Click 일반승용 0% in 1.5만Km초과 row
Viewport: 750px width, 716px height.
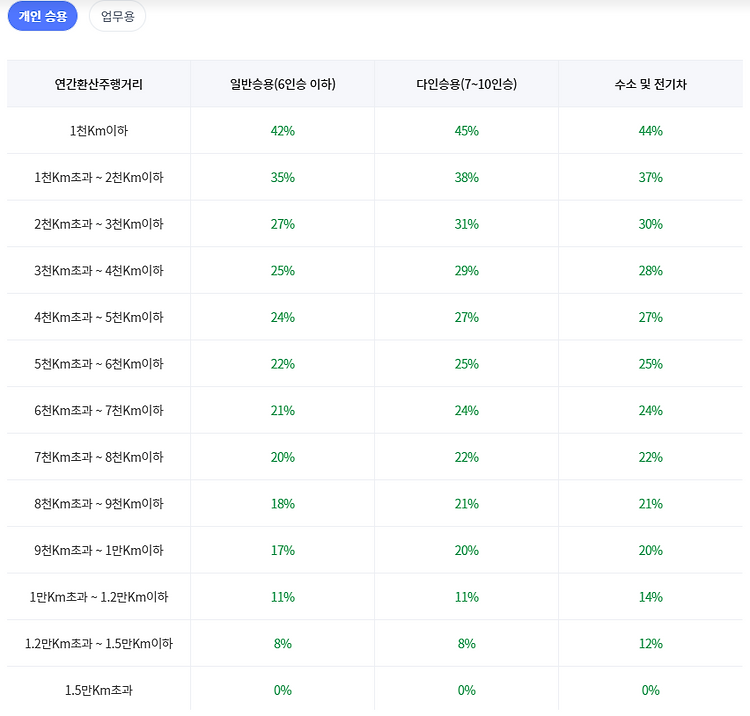(282, 690)
